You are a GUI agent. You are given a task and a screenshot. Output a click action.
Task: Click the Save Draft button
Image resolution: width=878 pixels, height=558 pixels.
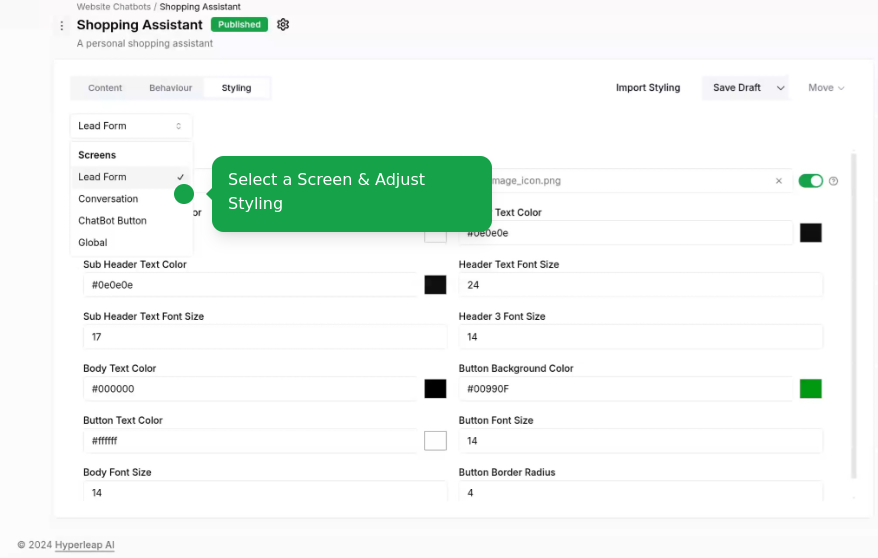pos(736,88)
